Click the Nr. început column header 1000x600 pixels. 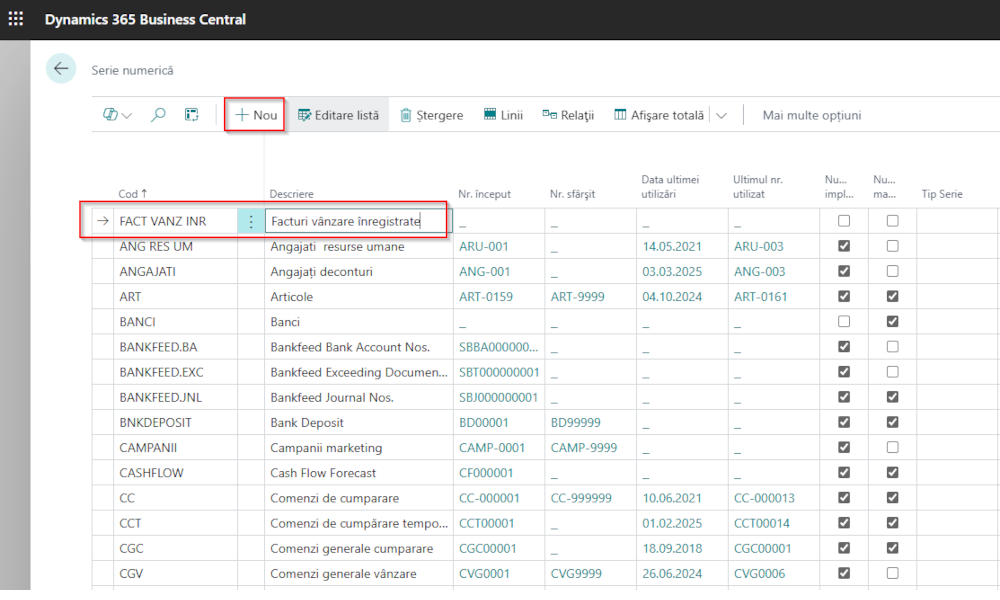point(484,194)
